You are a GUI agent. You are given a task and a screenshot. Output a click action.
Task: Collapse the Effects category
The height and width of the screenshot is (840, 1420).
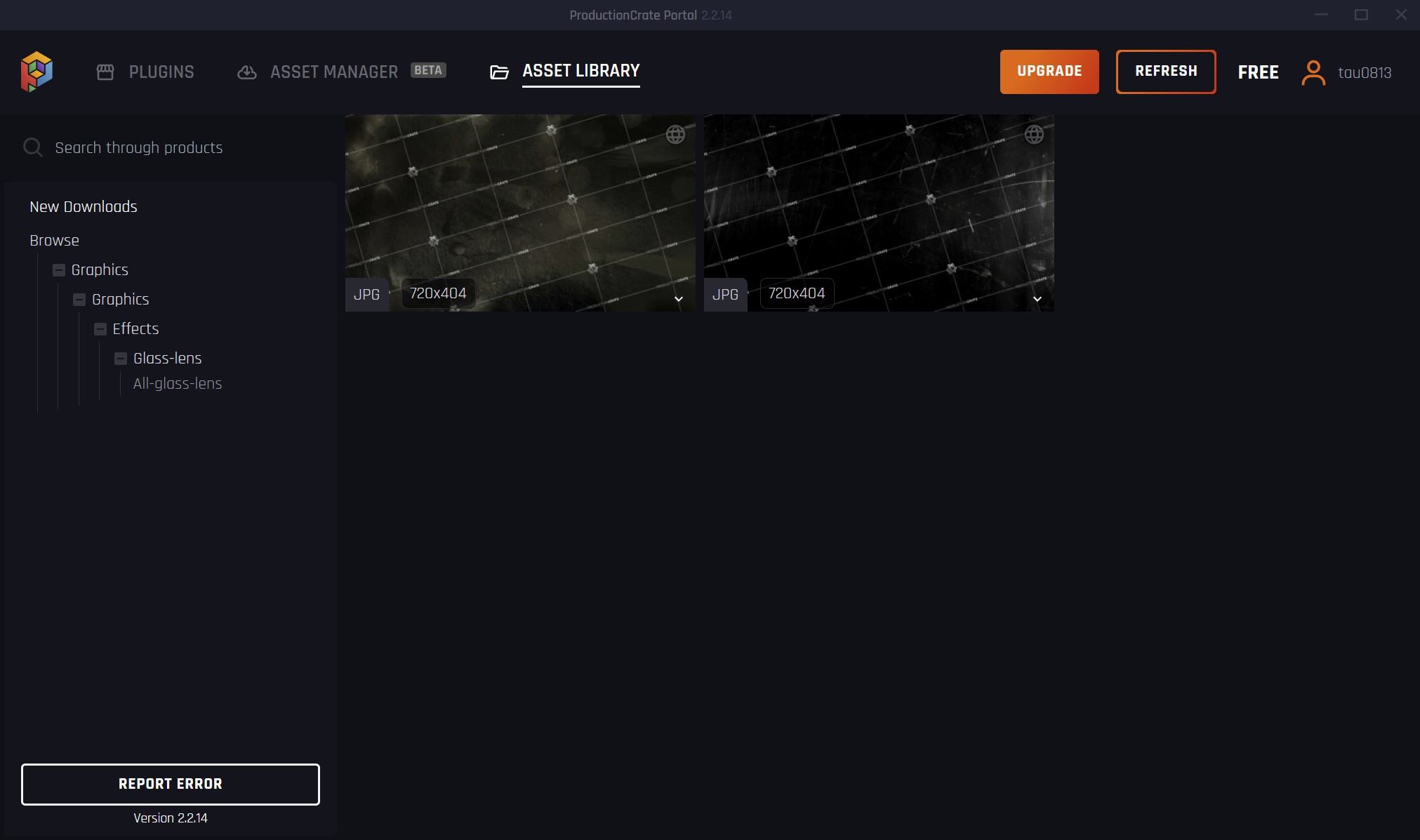tap(100, 328)
